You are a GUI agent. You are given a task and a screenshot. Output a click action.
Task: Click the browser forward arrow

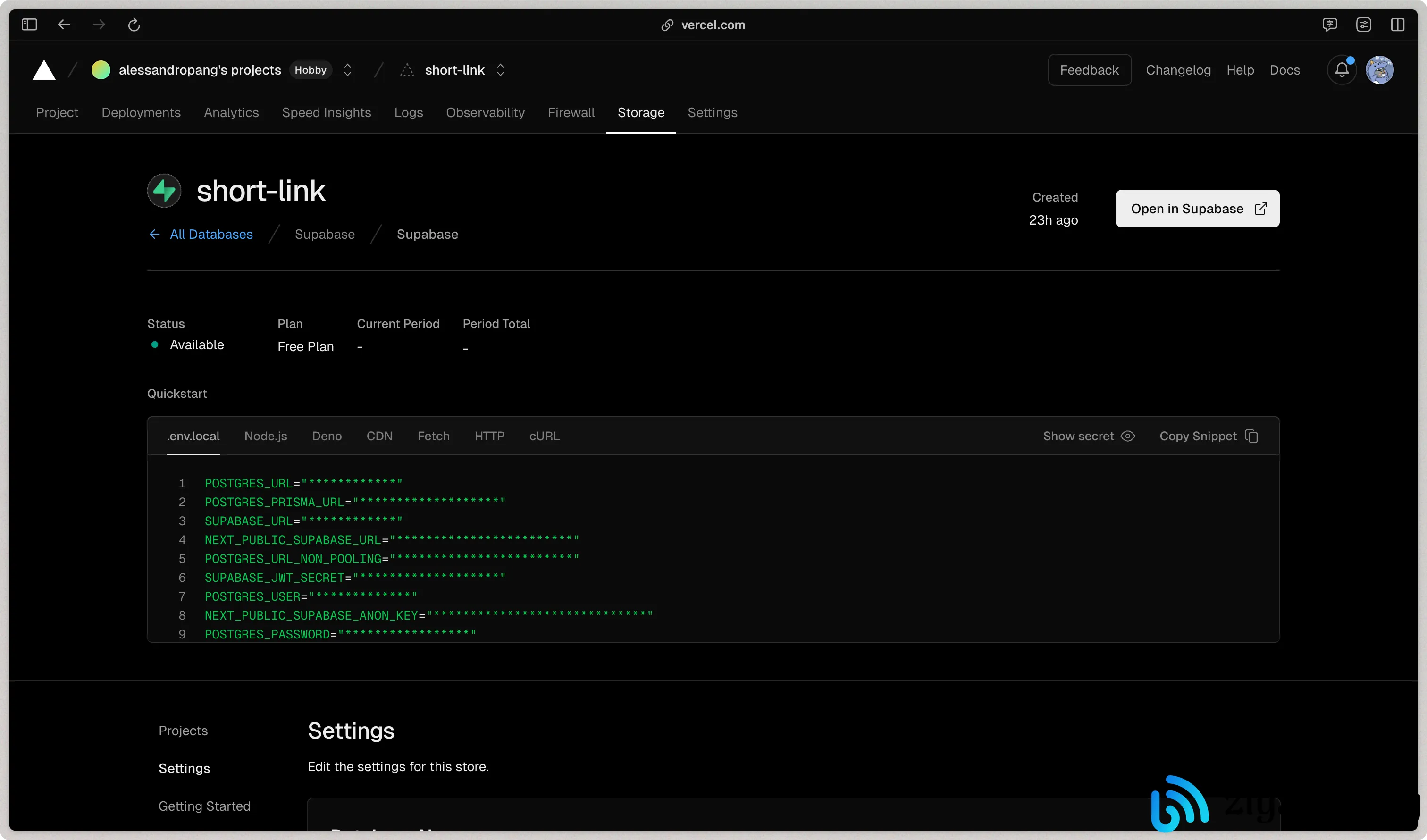99,25
